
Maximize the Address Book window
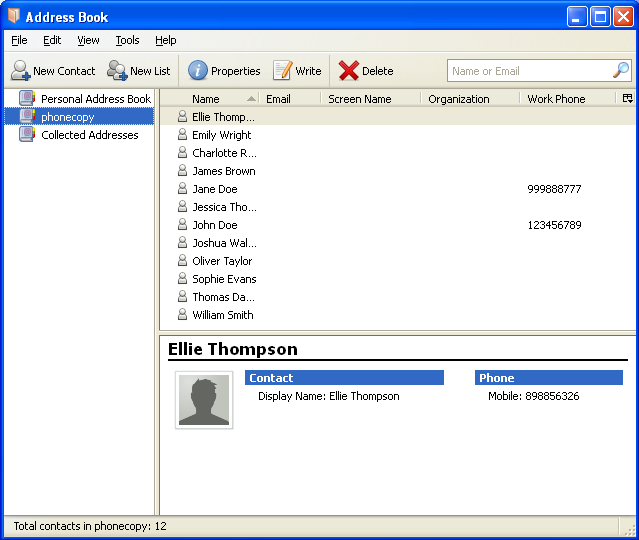pyautogui.click(x=600, y=17)
